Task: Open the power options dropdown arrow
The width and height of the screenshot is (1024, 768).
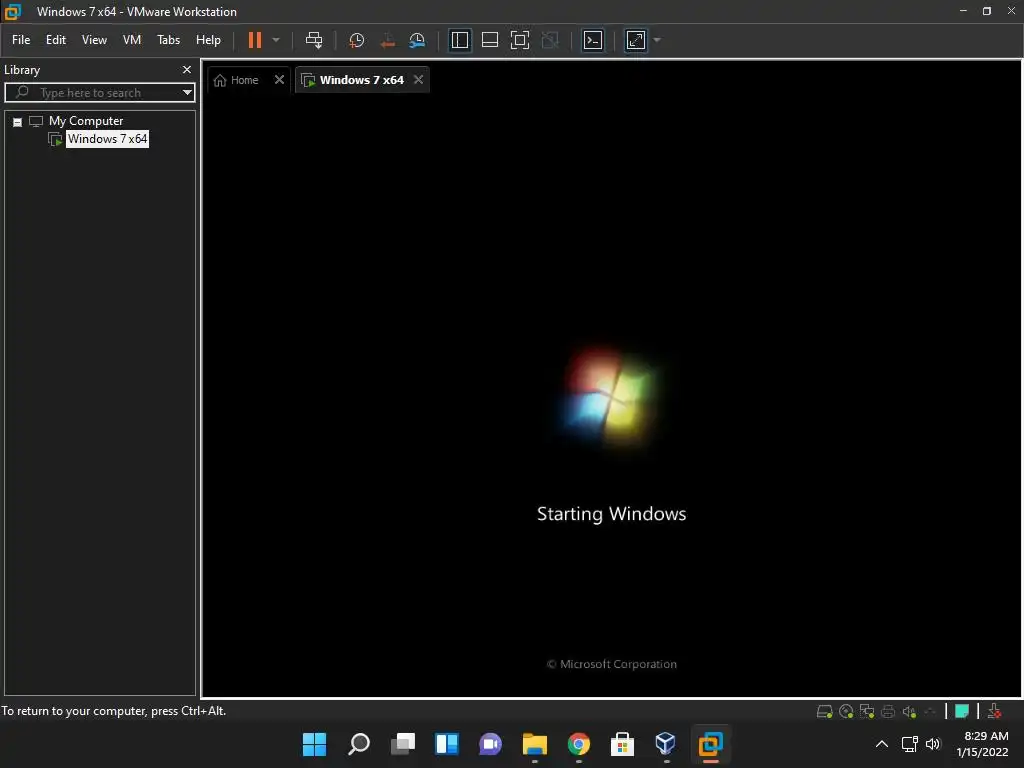Action: point(276,40)
